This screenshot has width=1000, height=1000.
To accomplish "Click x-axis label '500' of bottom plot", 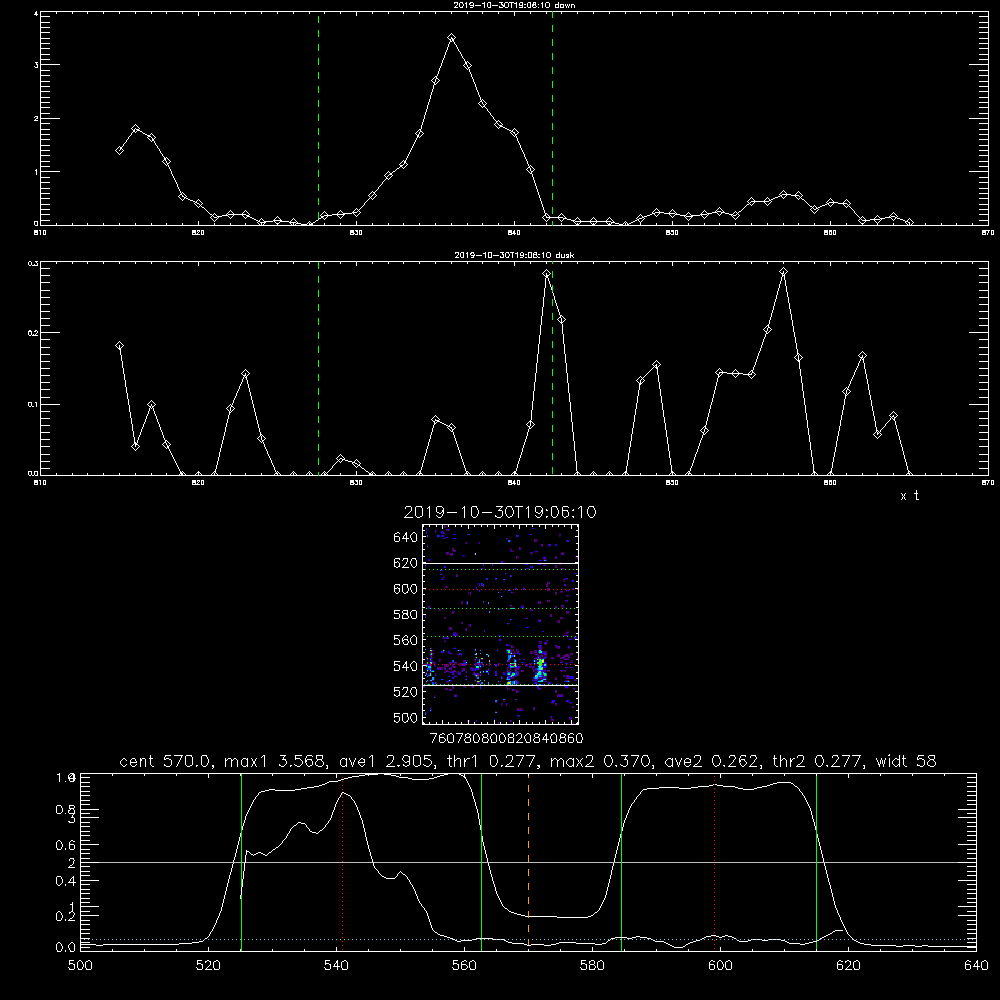I will tap(80, 966).
